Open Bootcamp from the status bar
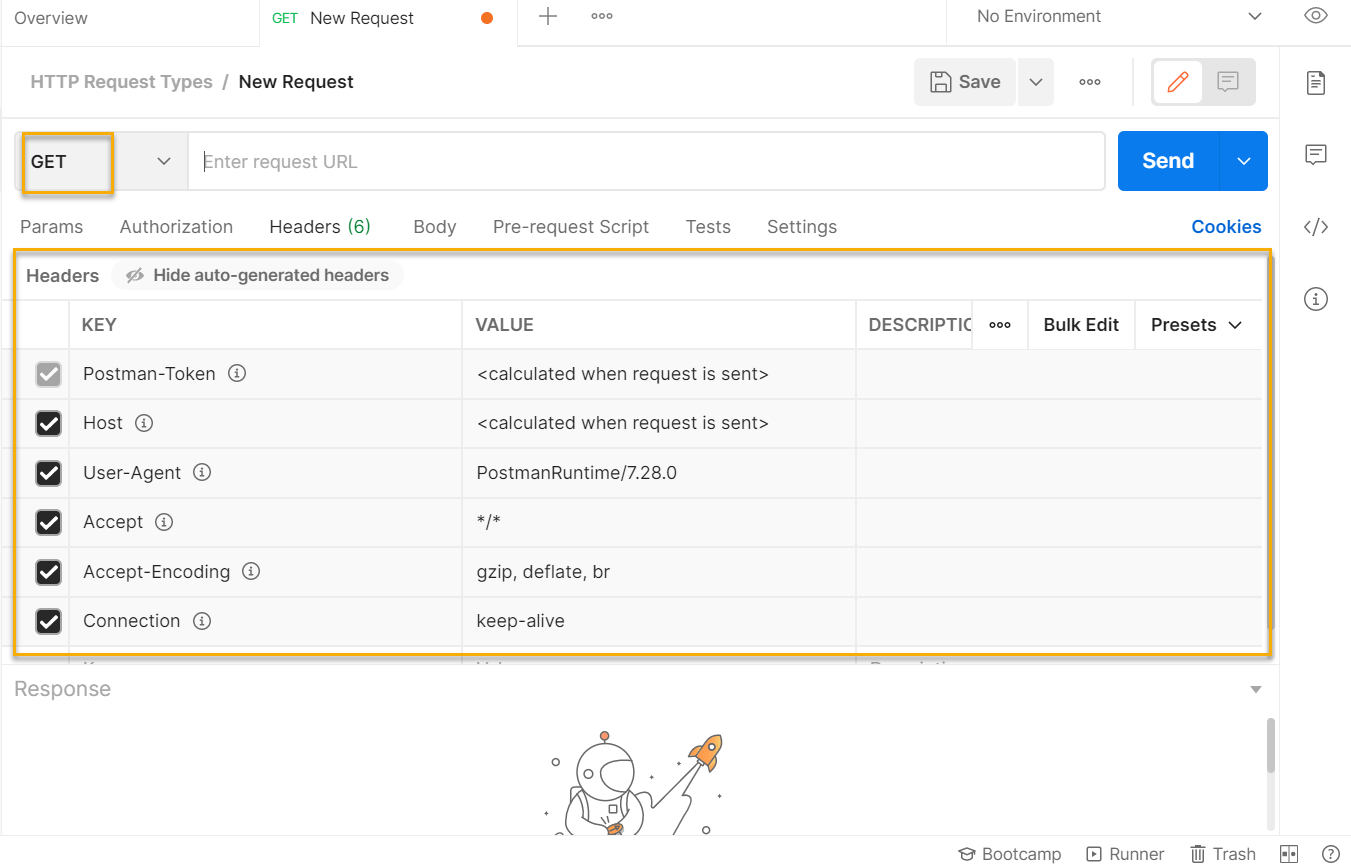The width and height of the screenshot is (1351, 865). click(x=1009, y=853)
